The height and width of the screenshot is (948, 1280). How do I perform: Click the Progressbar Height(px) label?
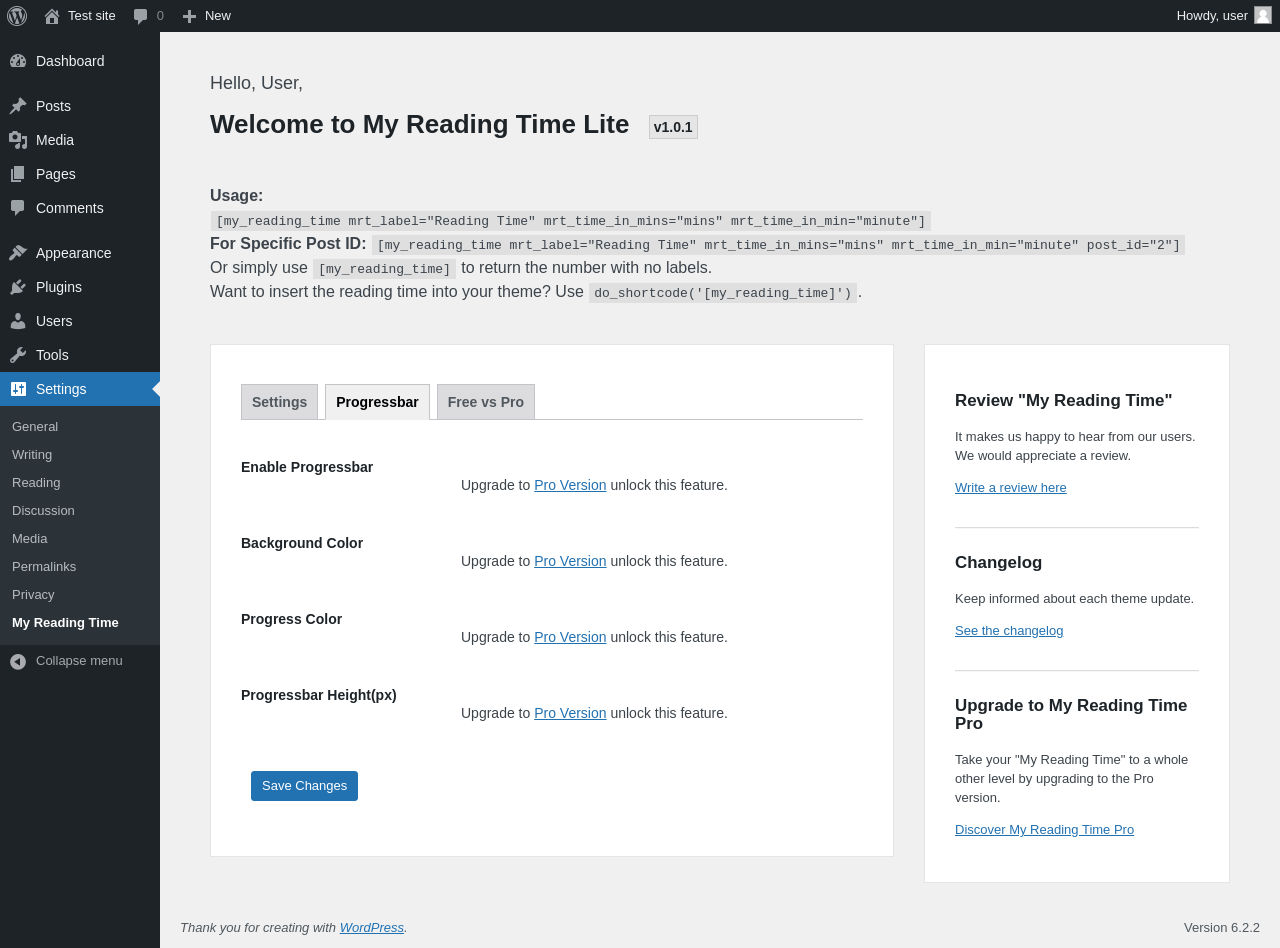319,695
